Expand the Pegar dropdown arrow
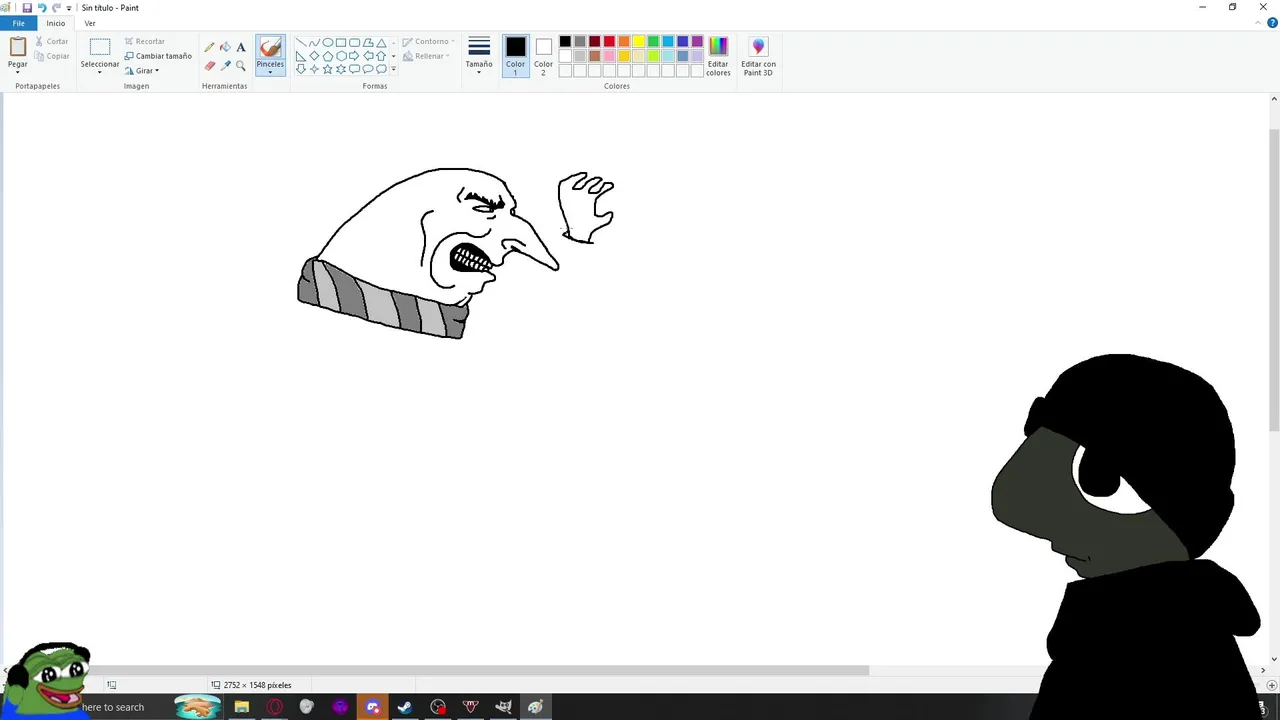This screenshot has height=720, width=1280. (18, 72)
